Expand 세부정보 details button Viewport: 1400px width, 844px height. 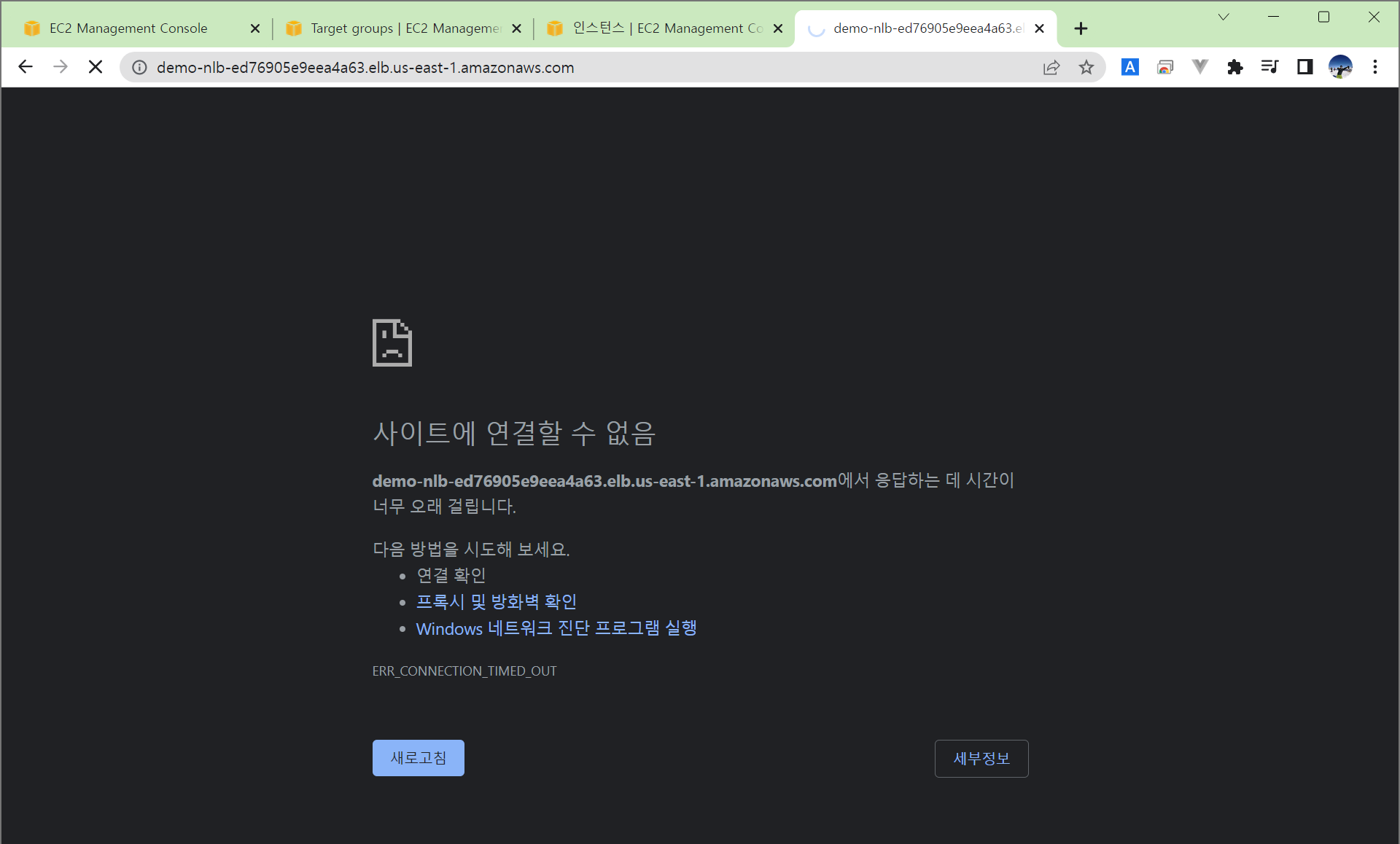click(x=981, y=759)
